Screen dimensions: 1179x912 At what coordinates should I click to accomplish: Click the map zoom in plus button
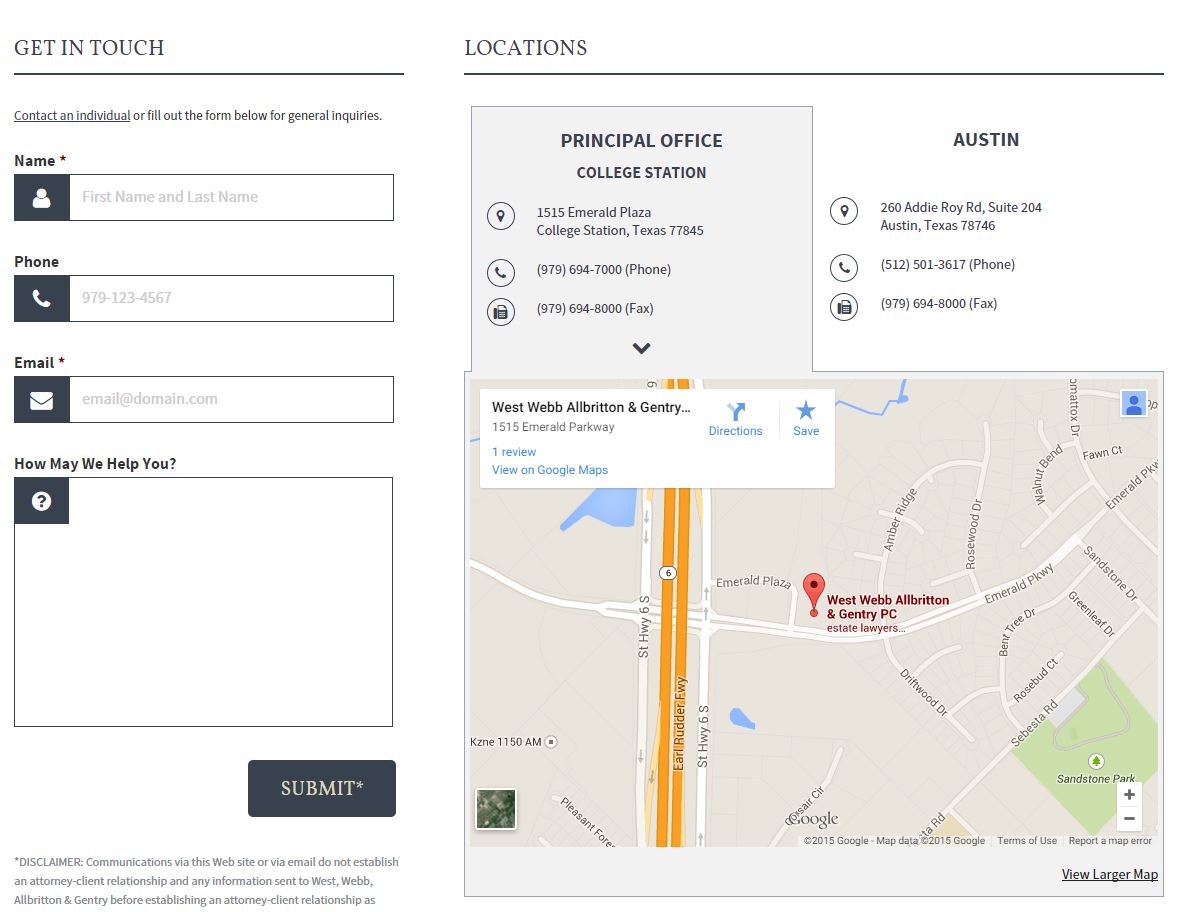[x=1129, y=795]
